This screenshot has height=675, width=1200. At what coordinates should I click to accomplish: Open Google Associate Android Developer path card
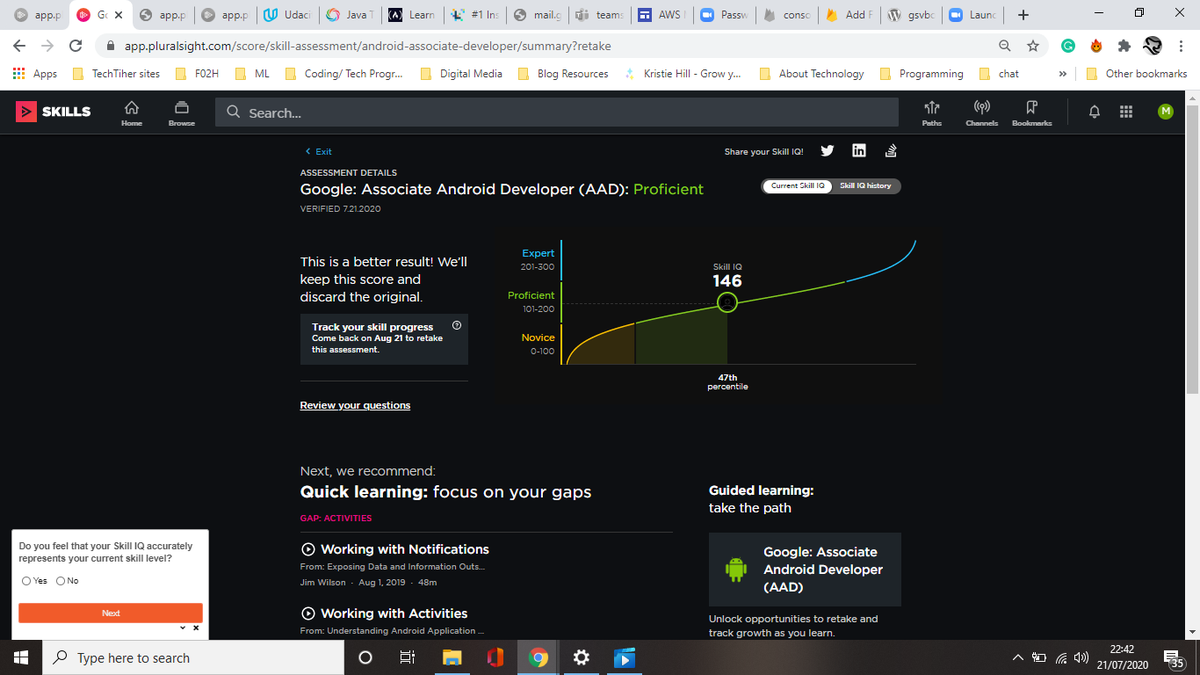point(805,569)
